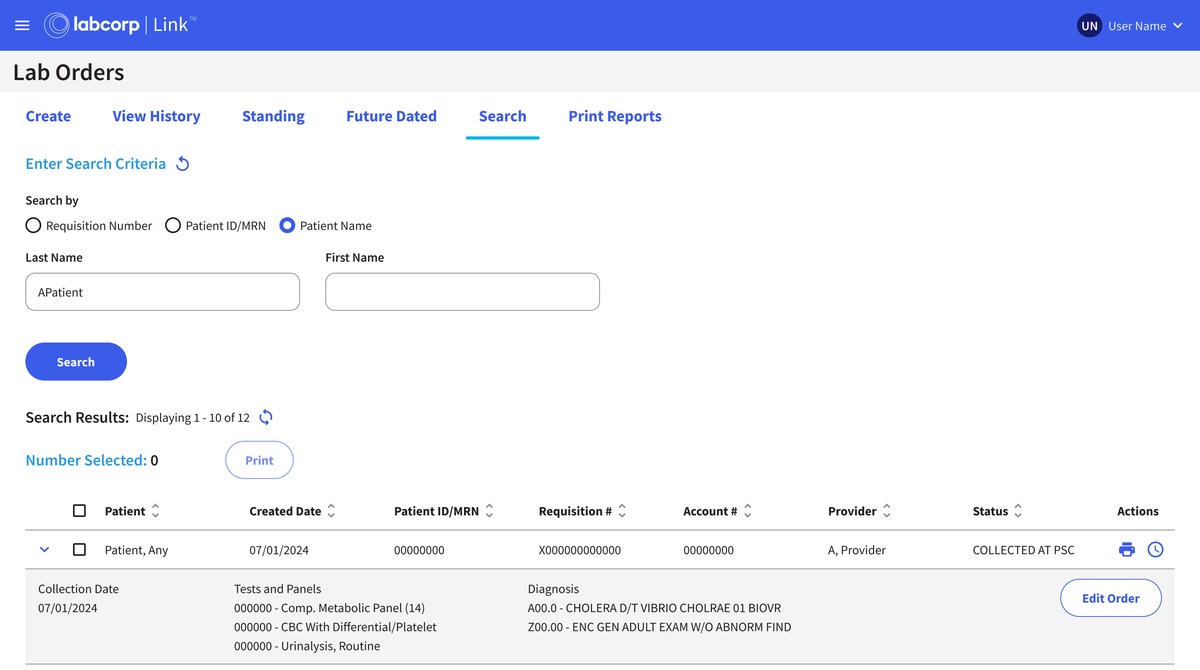
Task: Open the hamburger navigation menu
Action: pyautogui.click(x=22, y=25)
